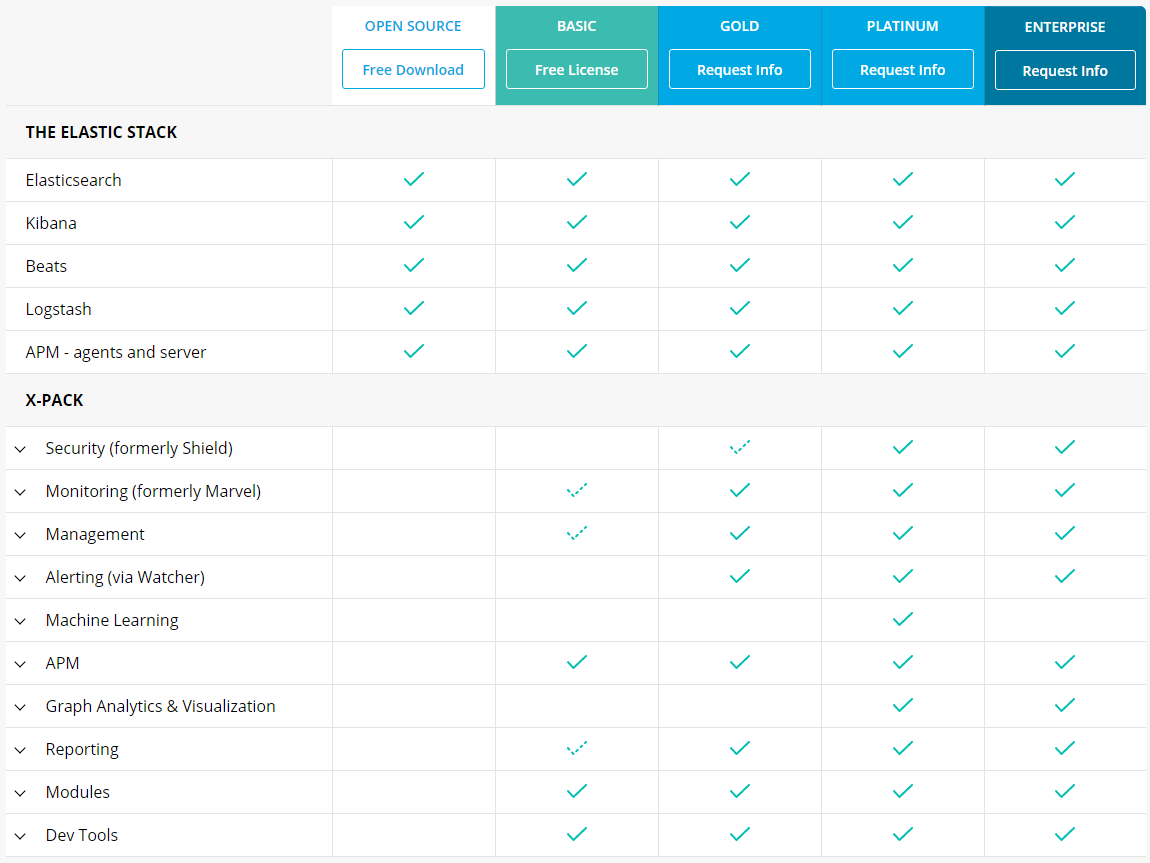Request Info for the Enterprise plan
The height and width of the screenshot is (863, 1150).
click(x=1065, y=71)
